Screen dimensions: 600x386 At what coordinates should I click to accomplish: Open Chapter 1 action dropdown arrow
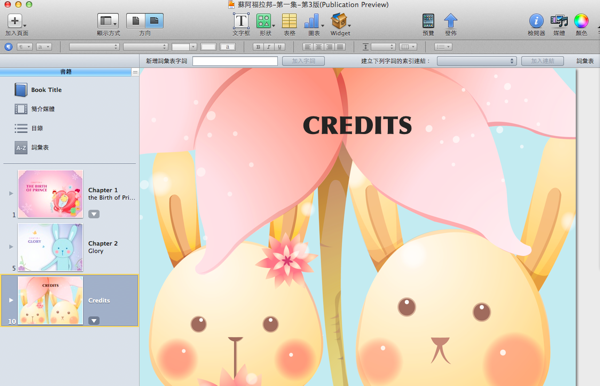(x=94, y=214)
